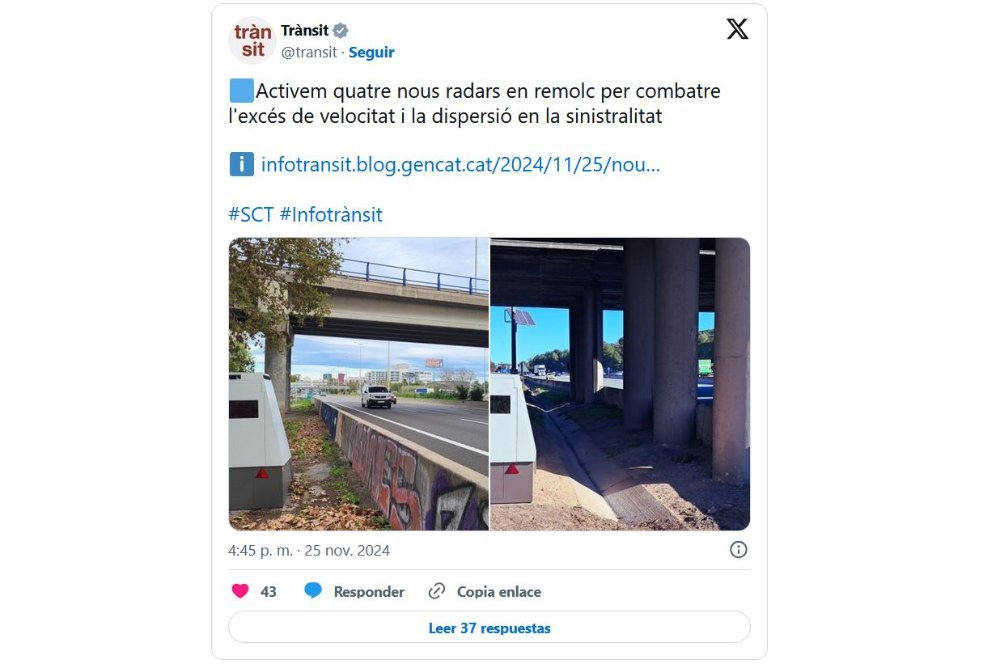Open the #Infotrànsit hashtag
Viewport: 1000px width, 668px height.
[331, 214]
